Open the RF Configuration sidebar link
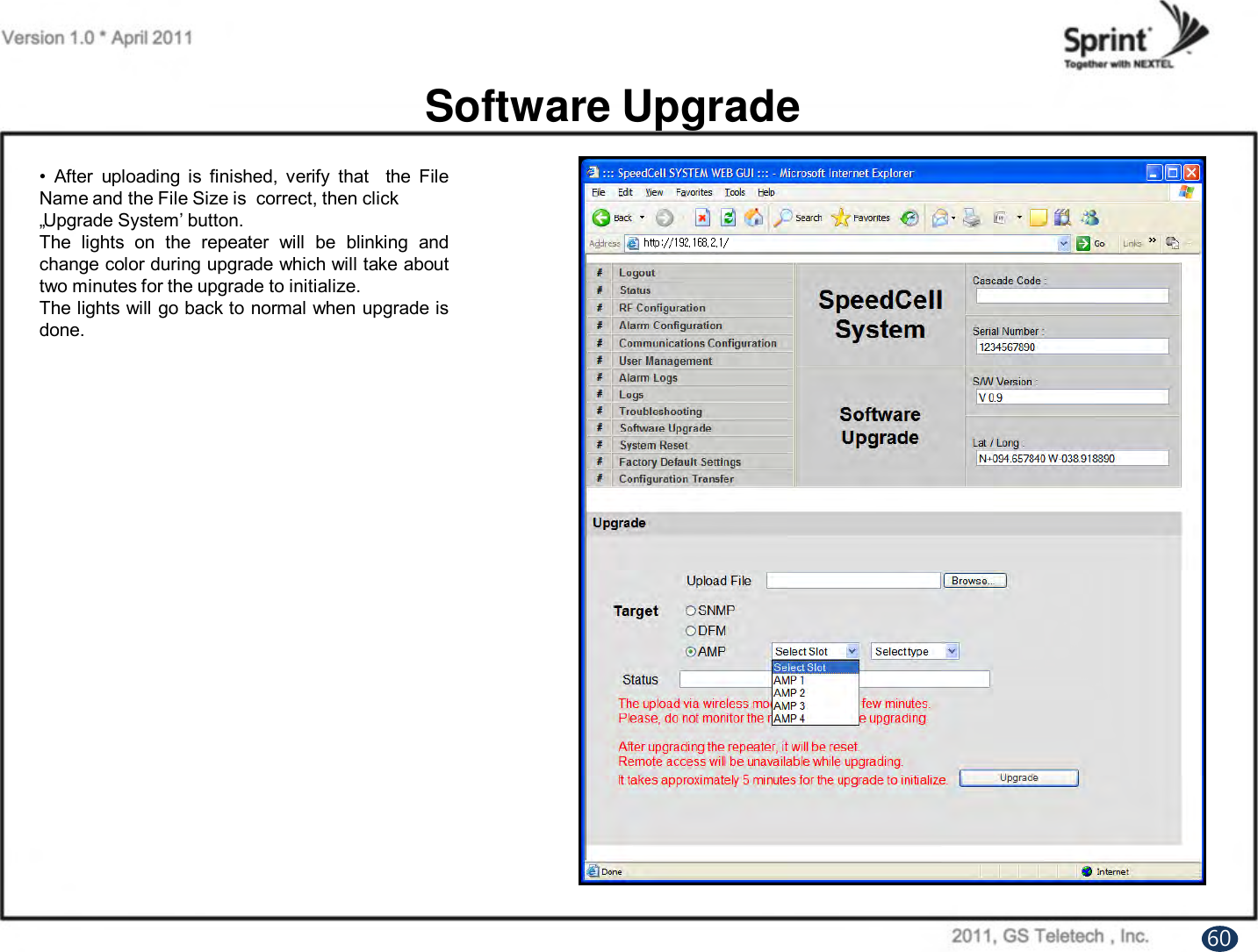This screenshot has width=1258, height=952. (x=662, y=308)
